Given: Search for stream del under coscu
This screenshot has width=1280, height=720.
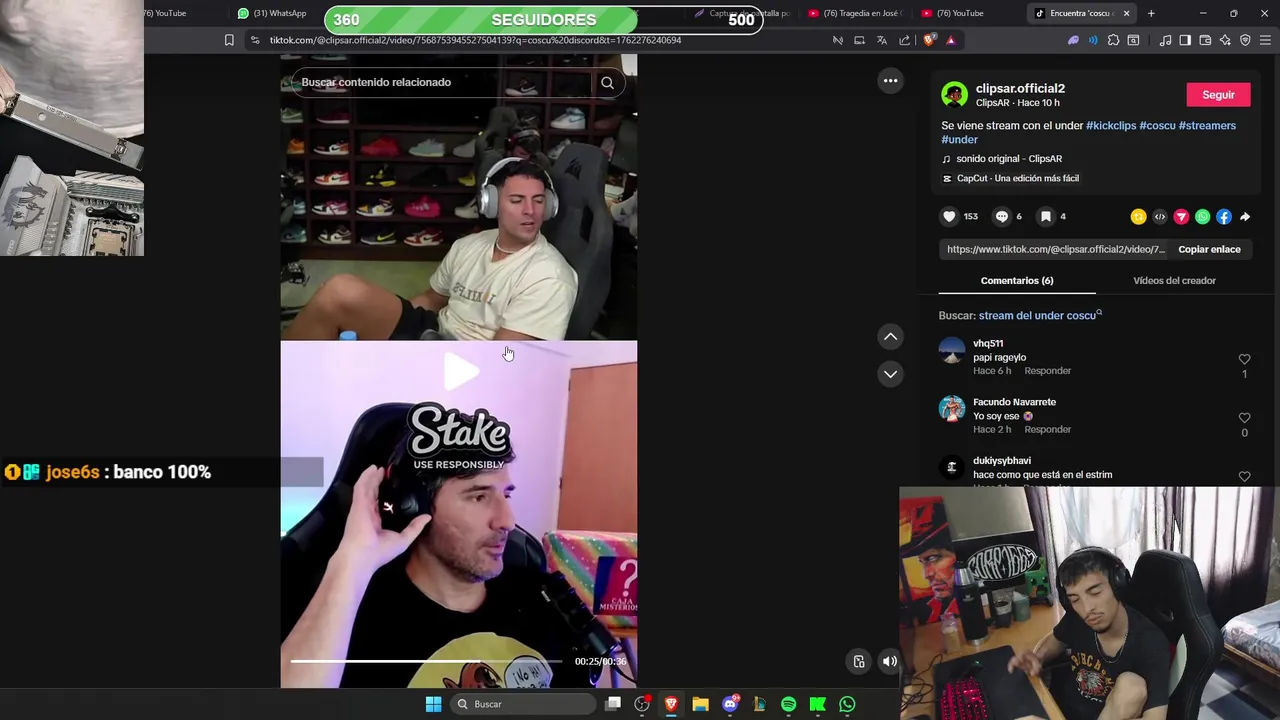Looking at the screenshot, I should (1040, 316).
